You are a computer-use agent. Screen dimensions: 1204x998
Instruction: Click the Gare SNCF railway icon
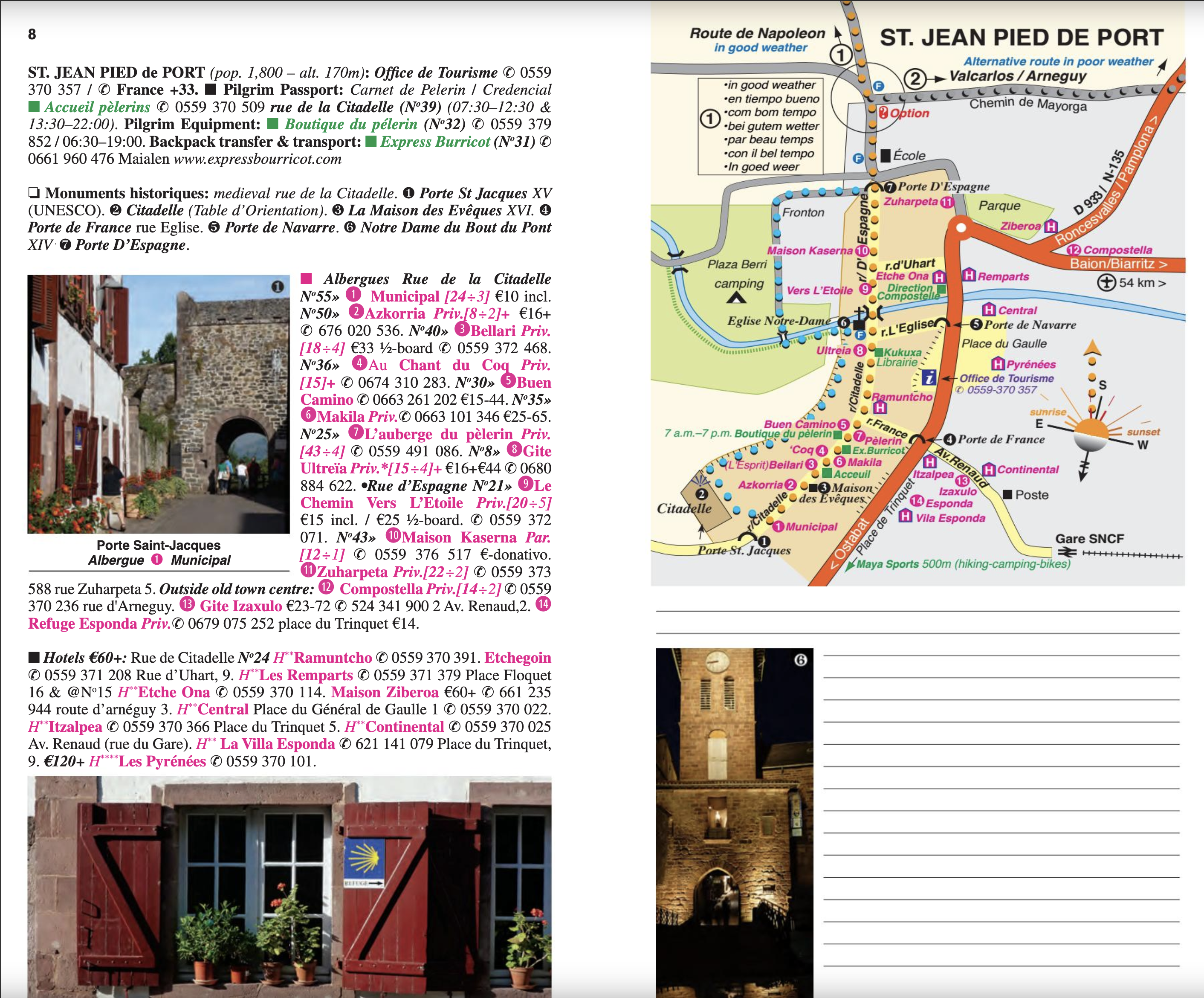click(1067, 553)
